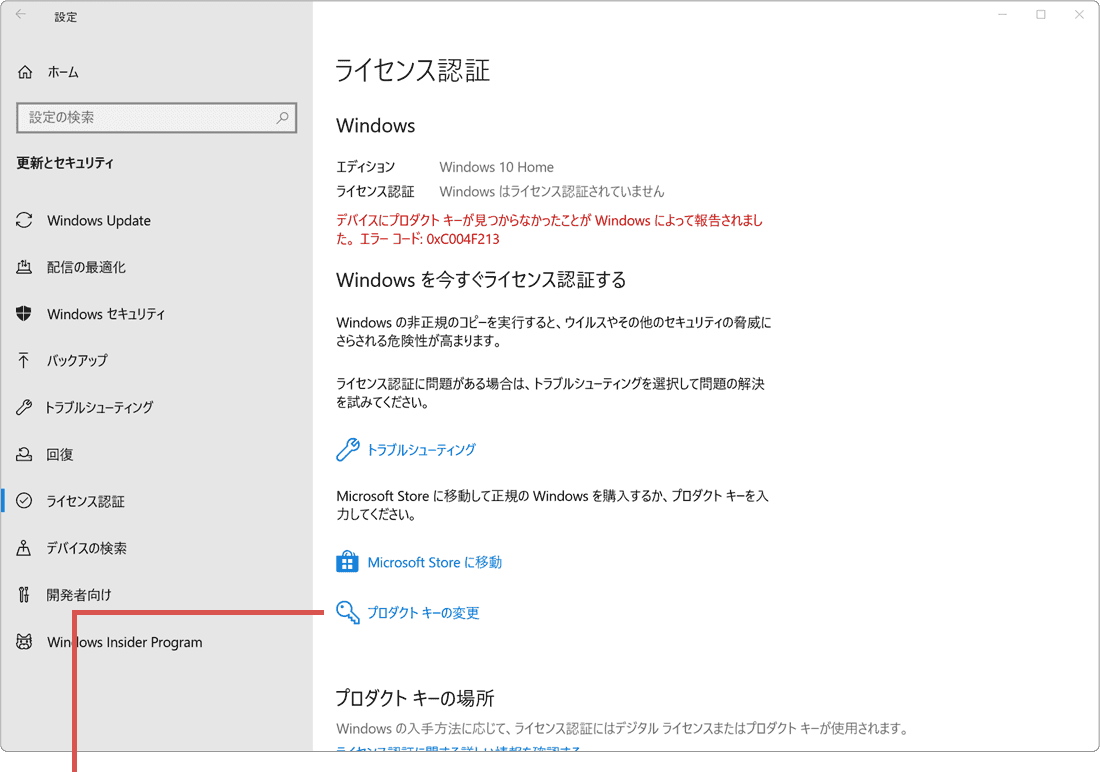
Task: Open the トラブルシューティング link
Action: tap(421, 449)
